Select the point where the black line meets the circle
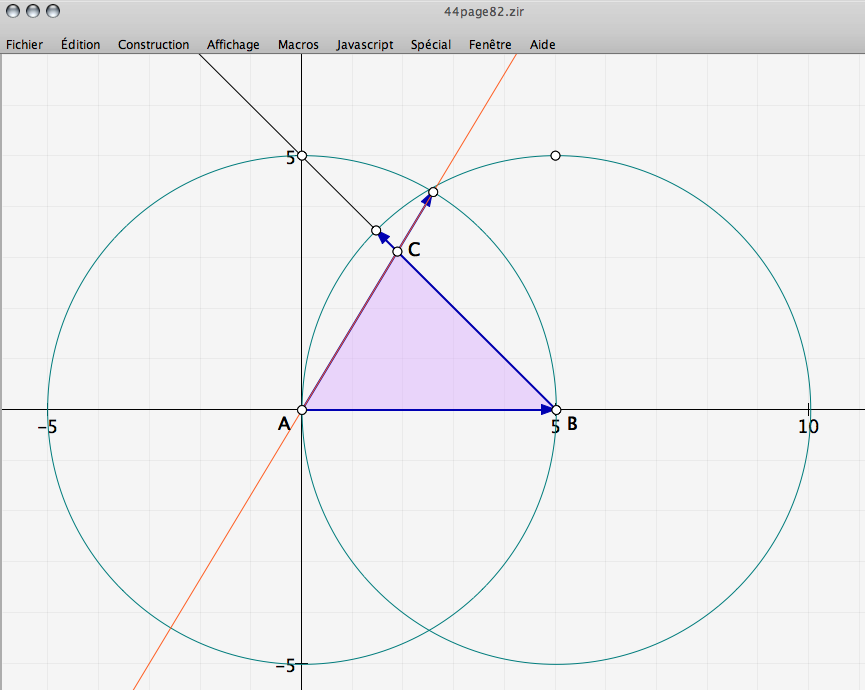This screenshot has width=865, height=690. pyautogui.click(x=376, y=230)
